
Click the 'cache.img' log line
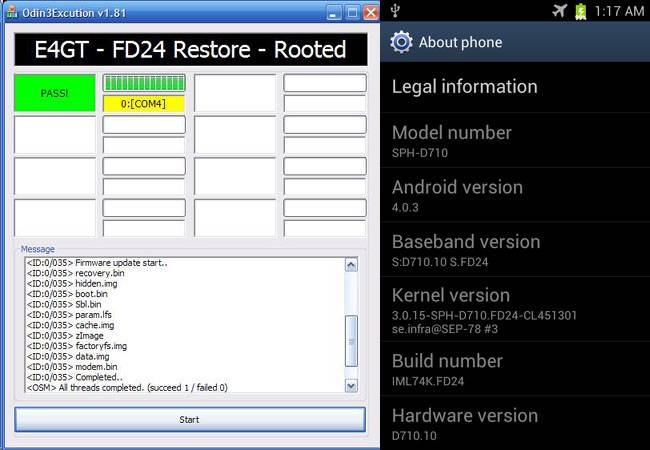click(70, 325)
